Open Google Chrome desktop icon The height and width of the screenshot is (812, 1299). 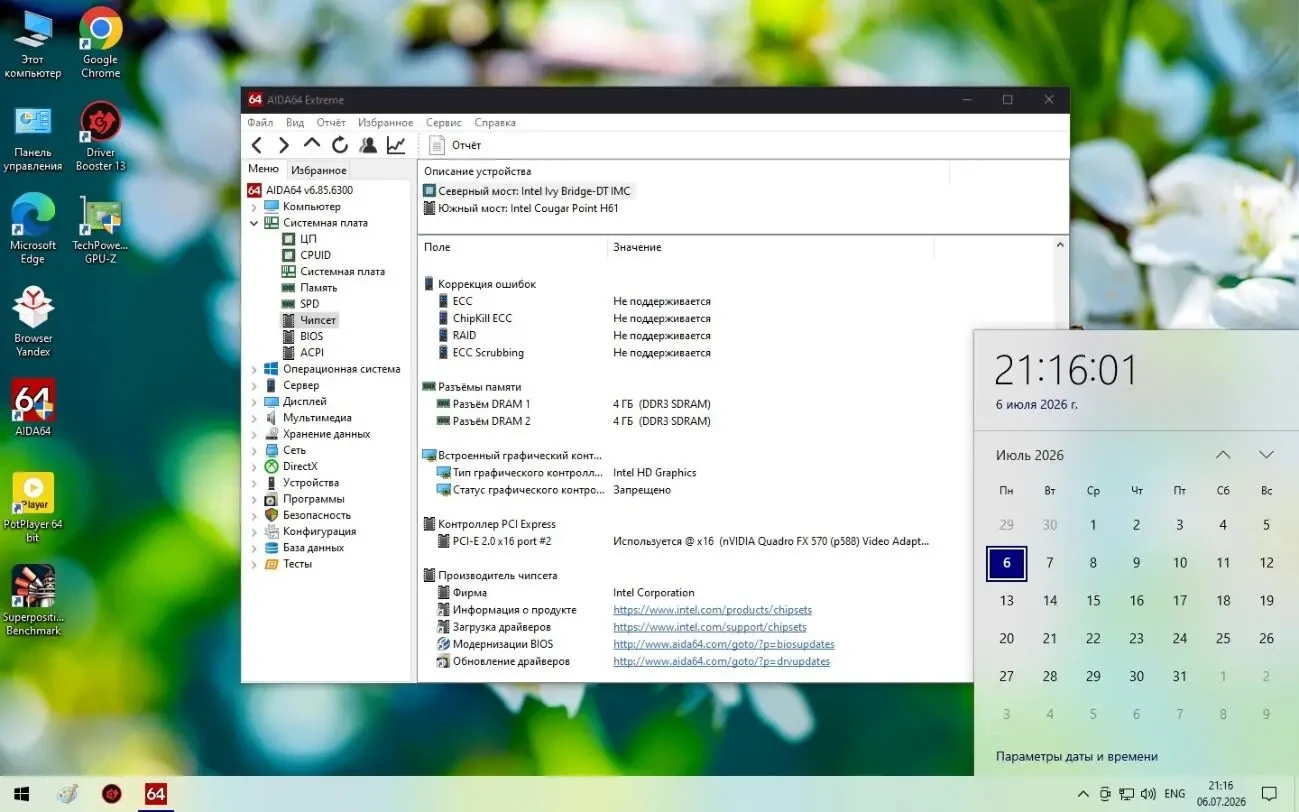100,44
